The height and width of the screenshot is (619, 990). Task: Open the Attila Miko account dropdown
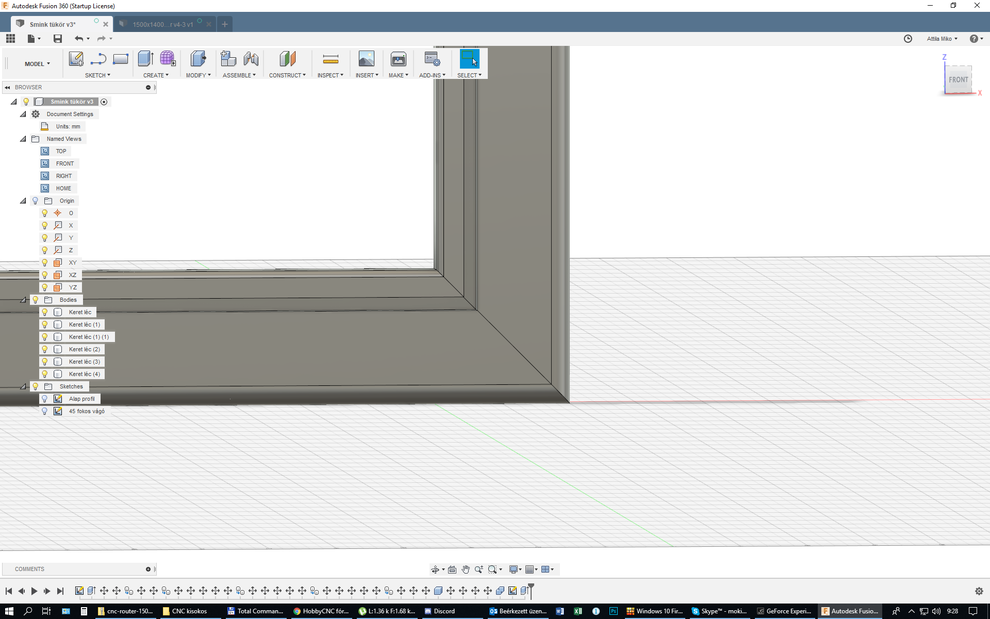click(x=942, y=39)
